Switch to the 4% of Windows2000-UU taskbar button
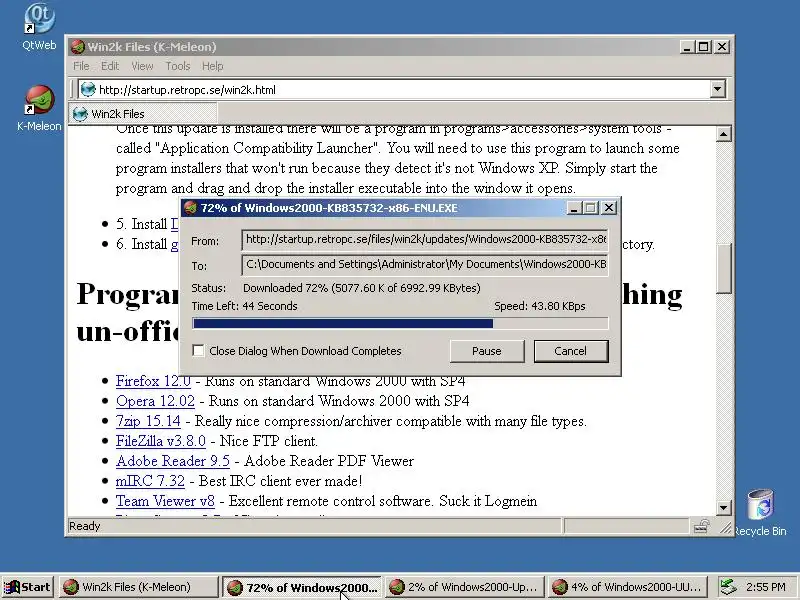This screenshot has width=800, height=600. tap(628, 587)
